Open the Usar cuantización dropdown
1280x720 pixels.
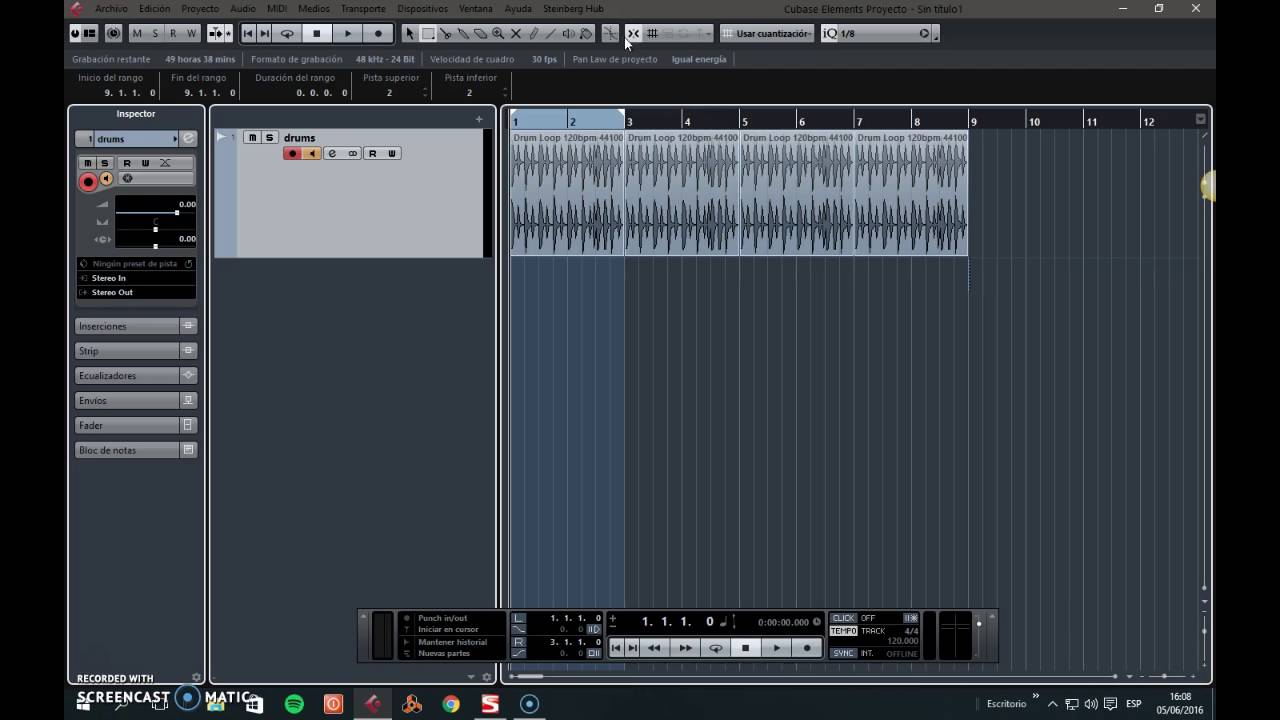(x=767, y=33)
